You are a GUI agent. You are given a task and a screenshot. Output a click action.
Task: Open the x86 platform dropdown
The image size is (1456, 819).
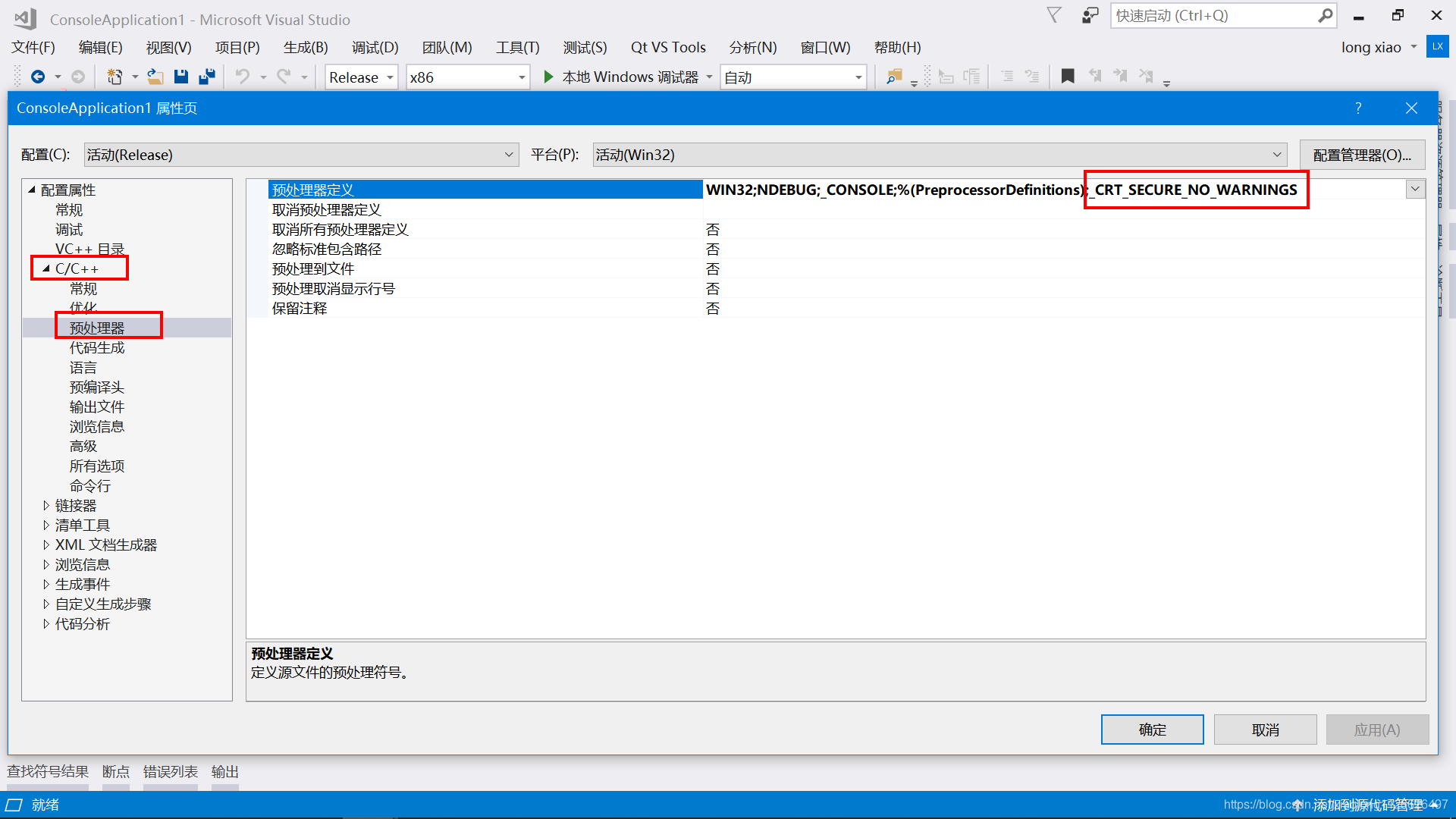coord(467,77)
